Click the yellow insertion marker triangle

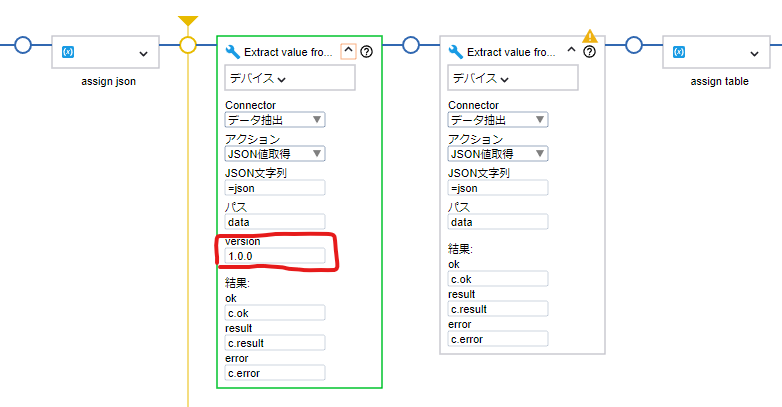coord(188,21)
